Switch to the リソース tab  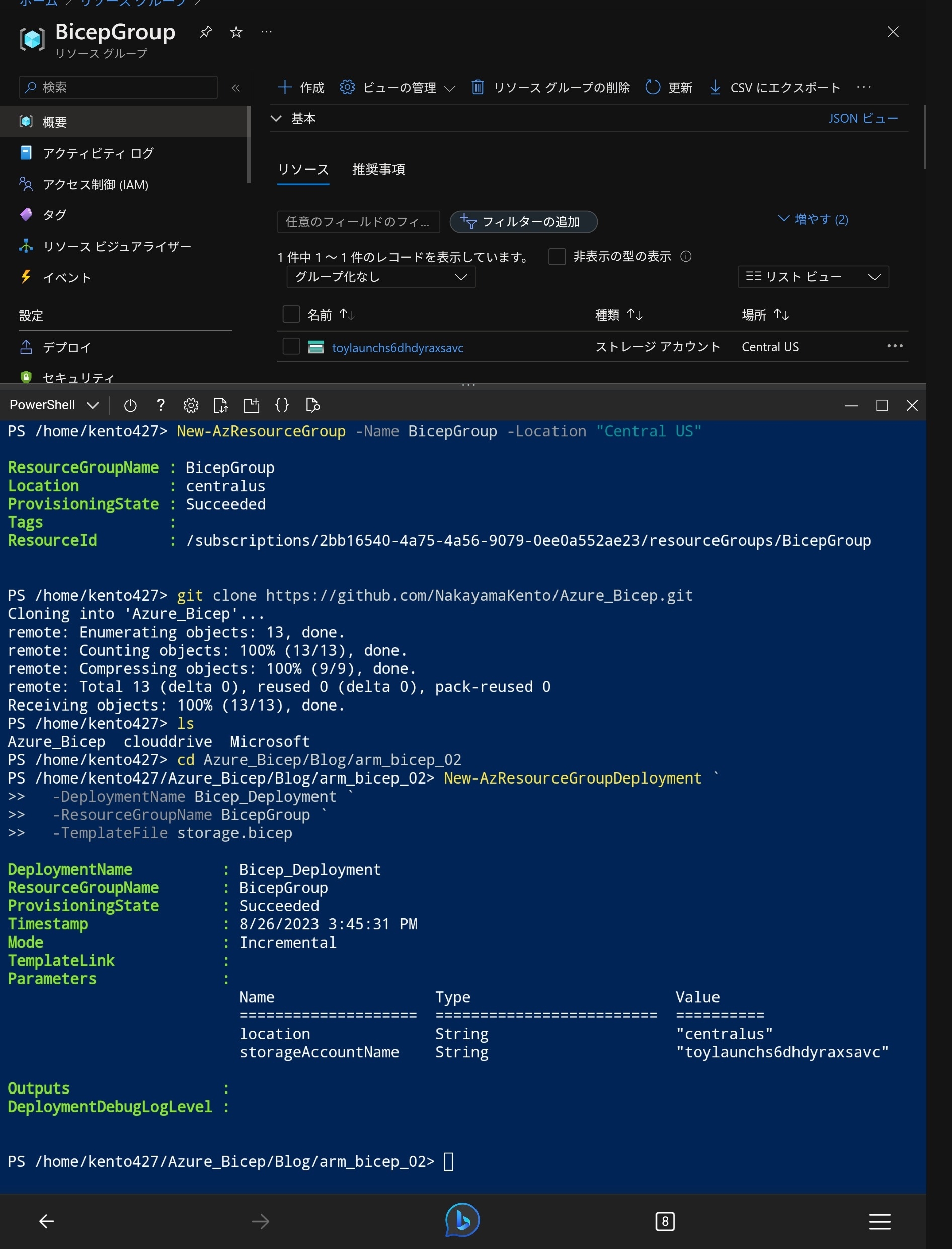303,169
